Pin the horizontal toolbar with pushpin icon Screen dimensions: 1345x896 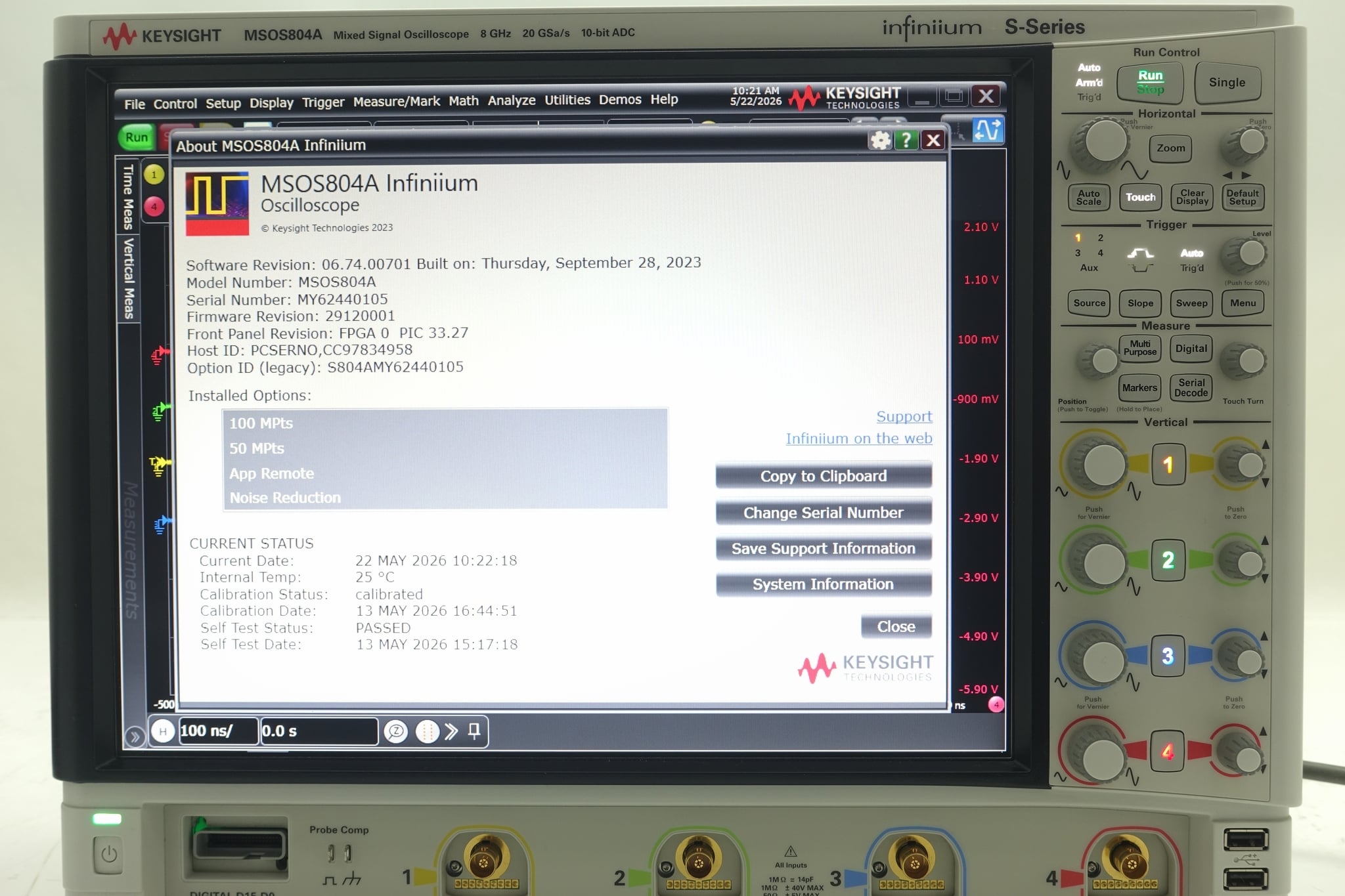pos(474,731)
